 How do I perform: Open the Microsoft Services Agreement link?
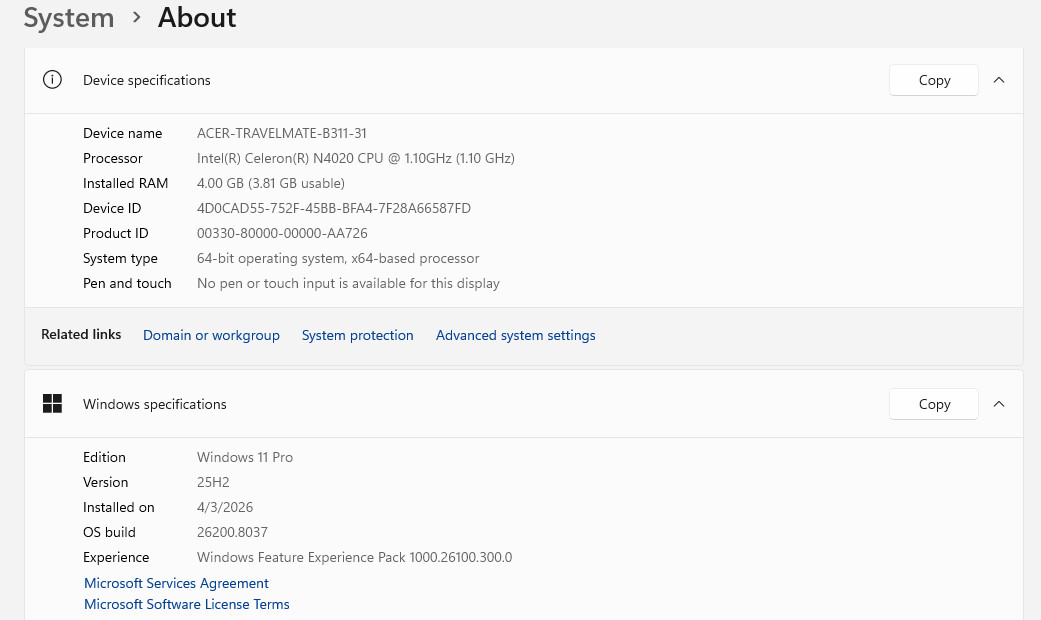176,583
